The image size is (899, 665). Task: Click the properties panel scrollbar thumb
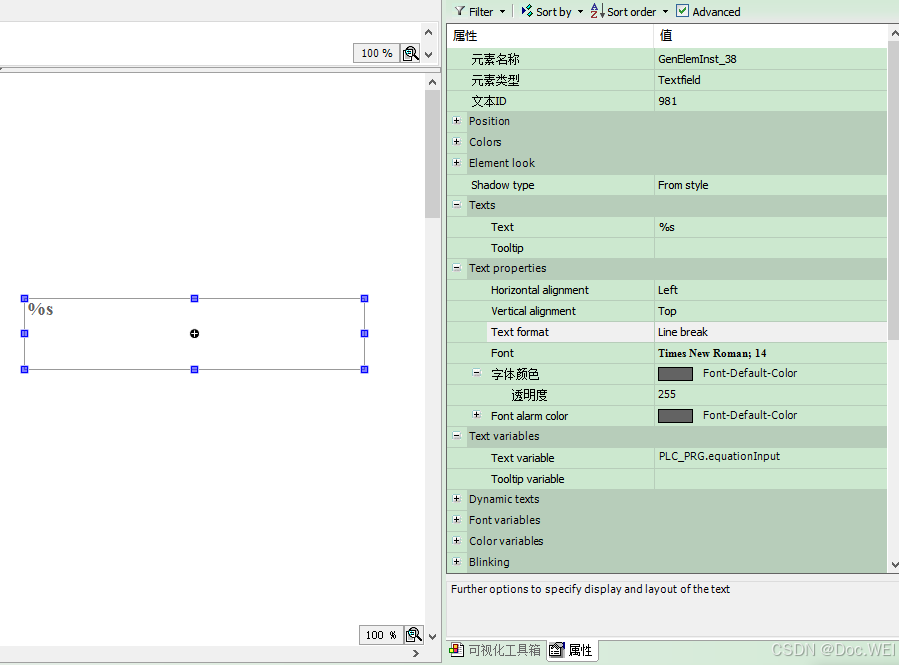893,191
